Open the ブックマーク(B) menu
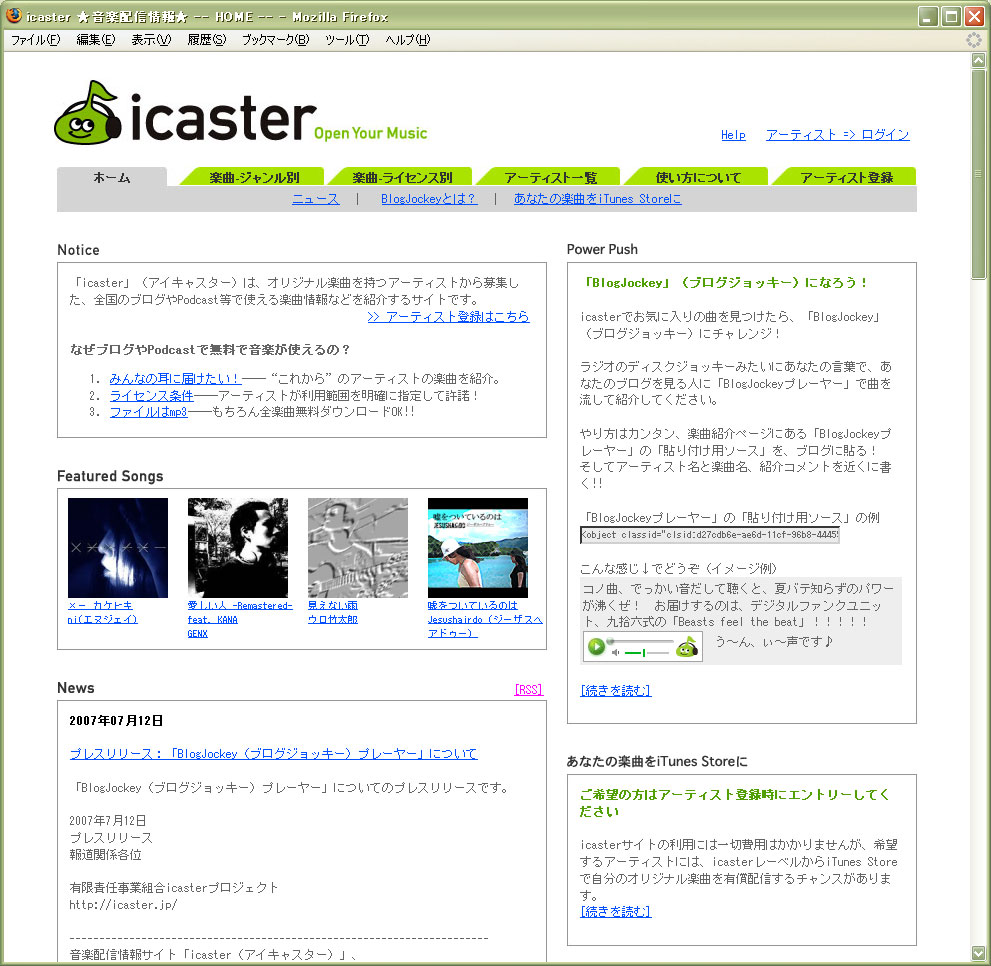The image size is (991, 966). coord(276,40)
